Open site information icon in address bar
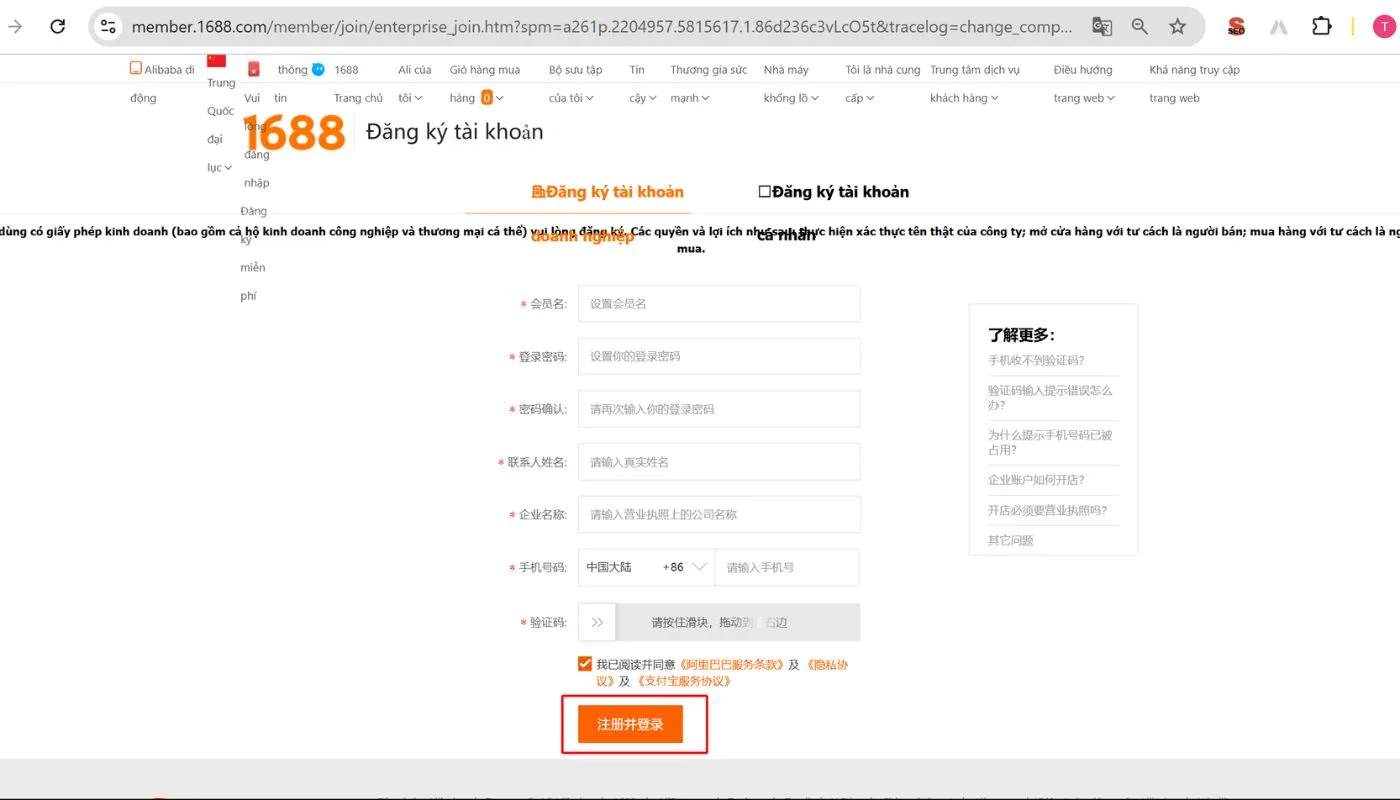The width and height of the screenshot is (1400, 800). click(108, 27)
